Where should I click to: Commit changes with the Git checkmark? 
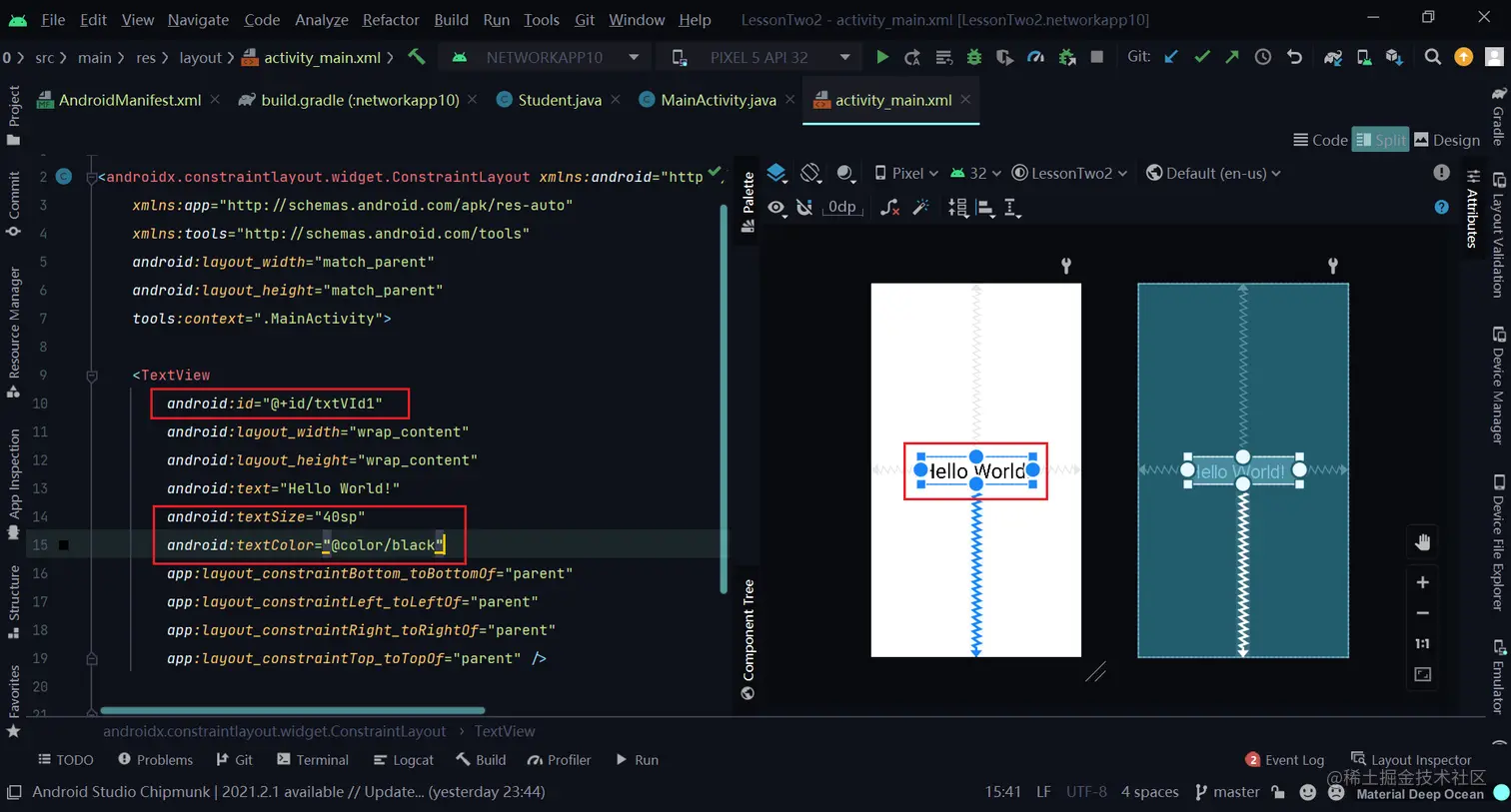pyautogui.click(x=1202, y=57)
